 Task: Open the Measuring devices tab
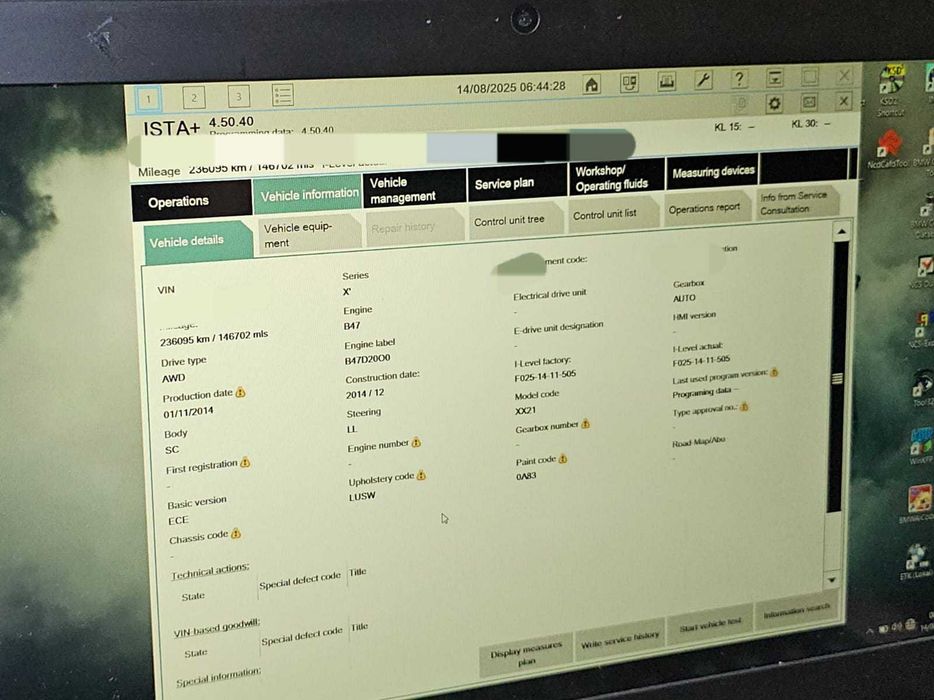click(x=712, y=172)
